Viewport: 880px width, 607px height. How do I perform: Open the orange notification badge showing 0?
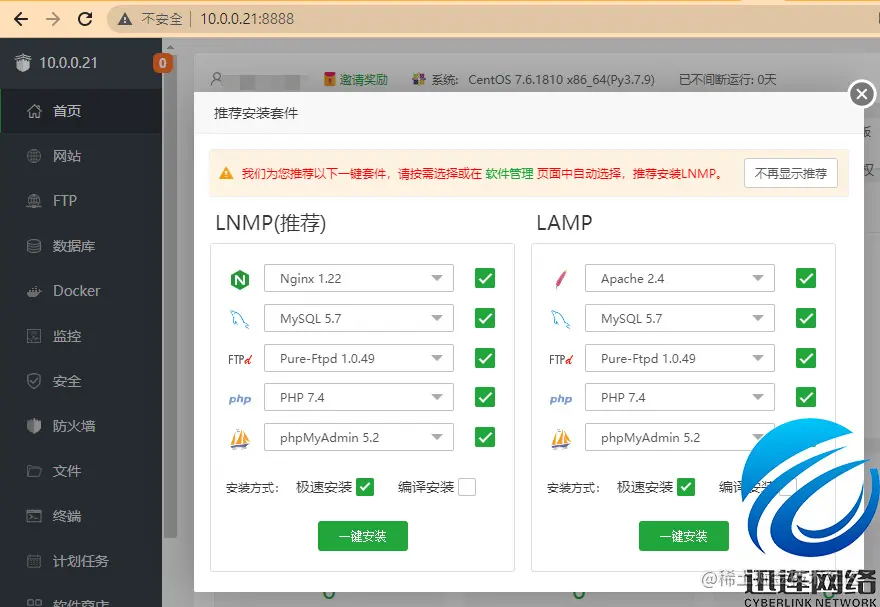point(162,63)
